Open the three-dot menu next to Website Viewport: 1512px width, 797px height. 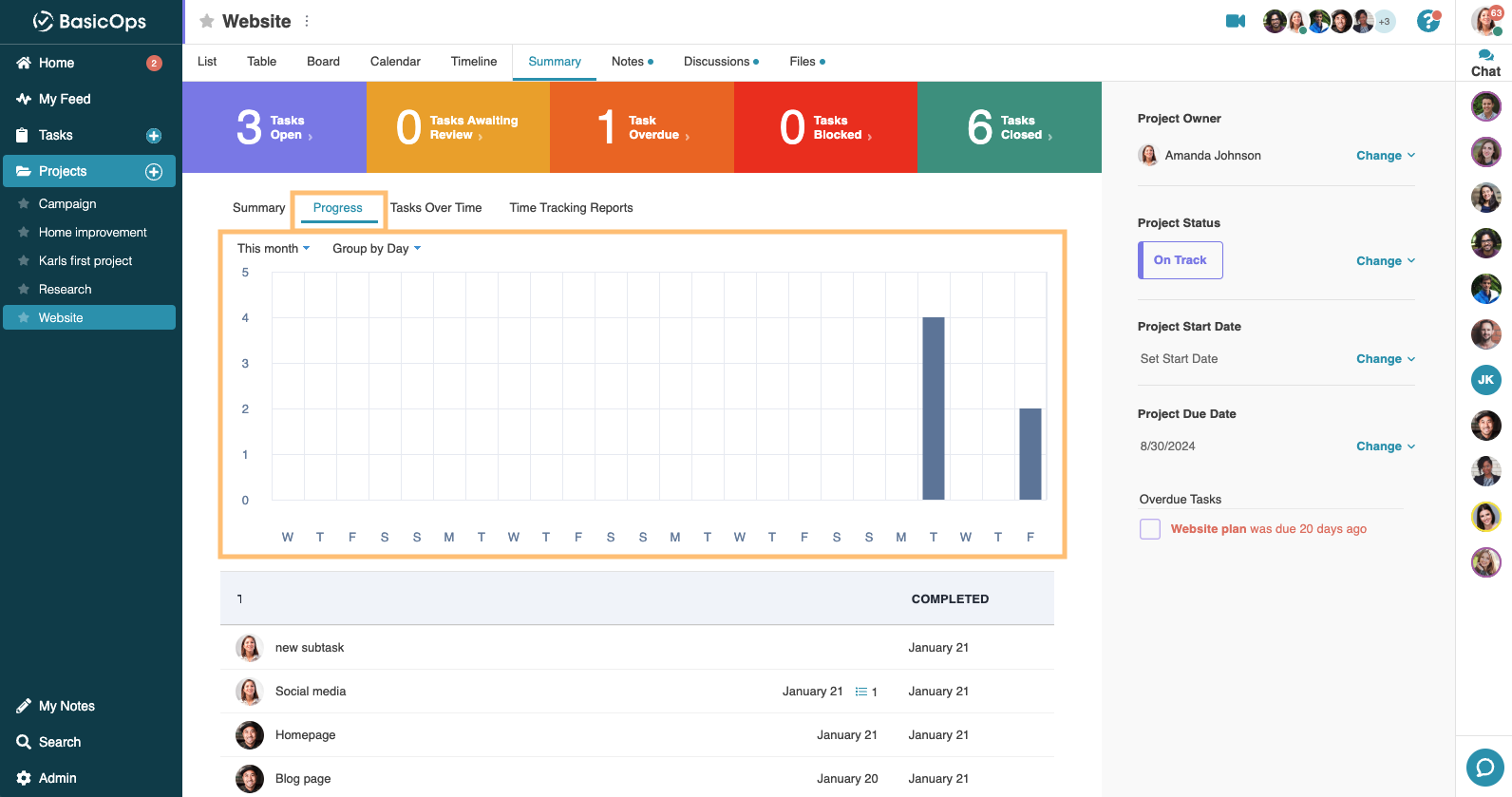point(307,21)
